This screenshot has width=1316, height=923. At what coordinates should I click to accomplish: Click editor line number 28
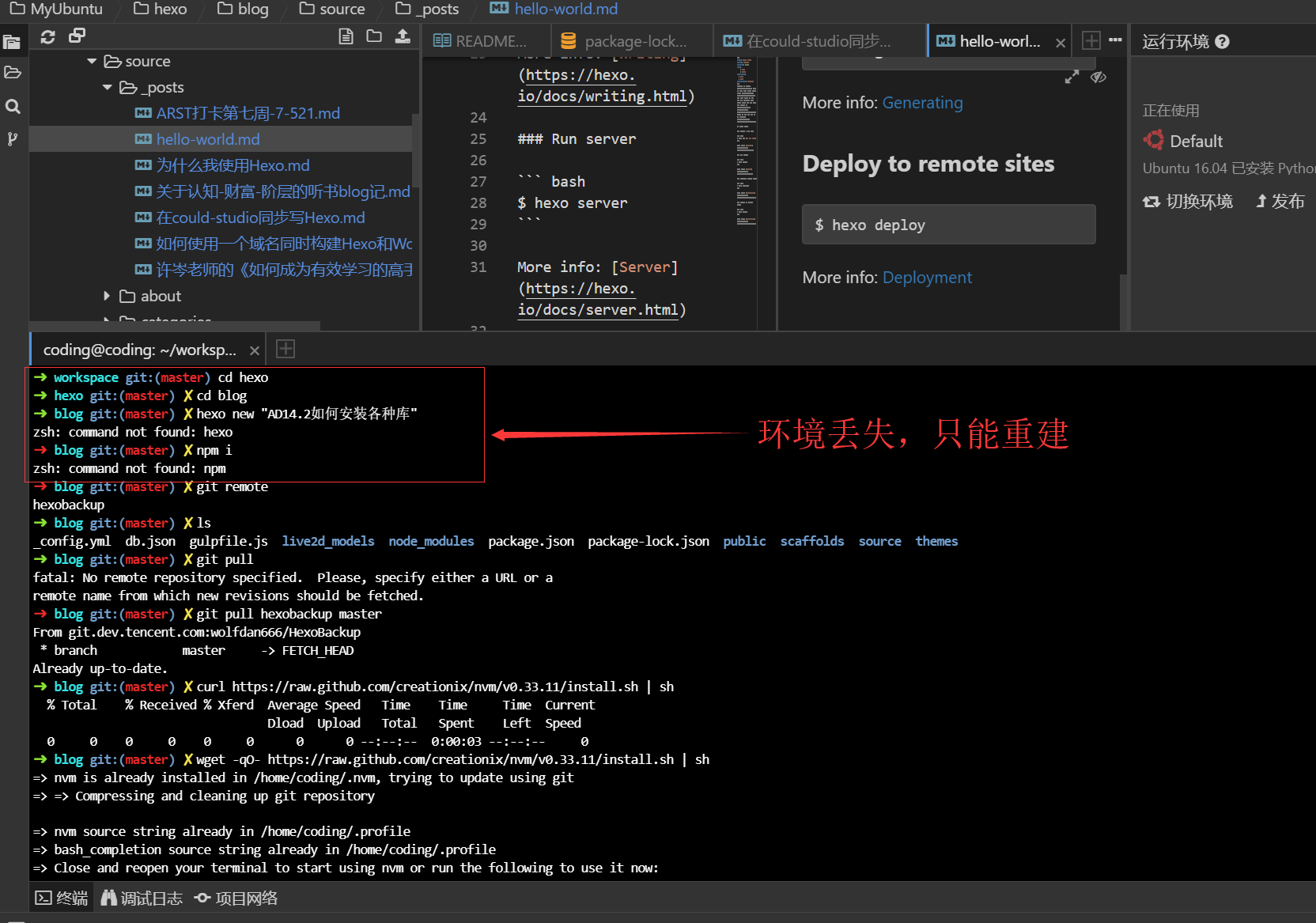478,203
